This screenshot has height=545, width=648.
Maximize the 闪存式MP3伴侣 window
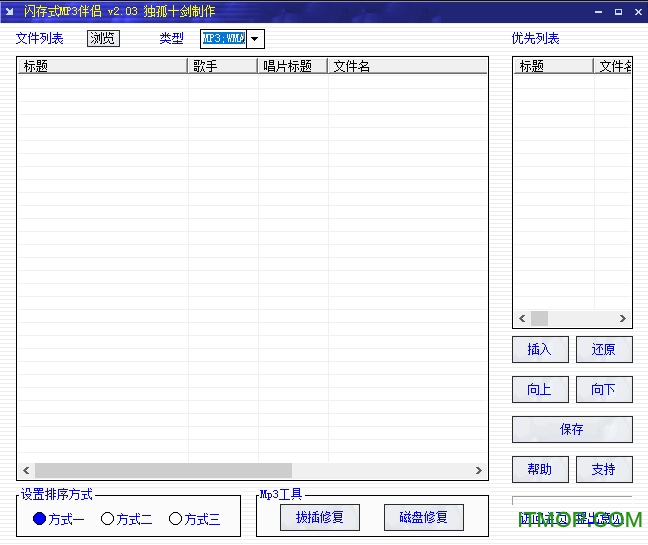click(618, 12)
